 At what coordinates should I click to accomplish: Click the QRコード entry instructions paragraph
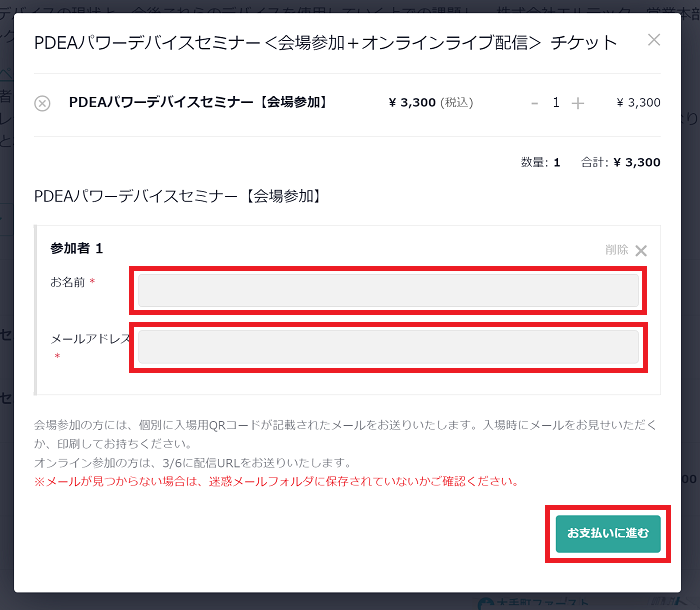coord(345,434)
